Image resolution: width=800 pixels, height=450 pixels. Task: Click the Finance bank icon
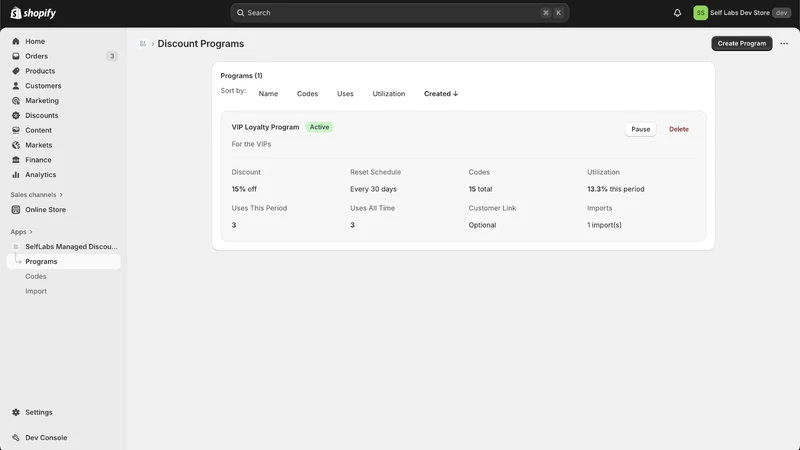click(16, 160)
